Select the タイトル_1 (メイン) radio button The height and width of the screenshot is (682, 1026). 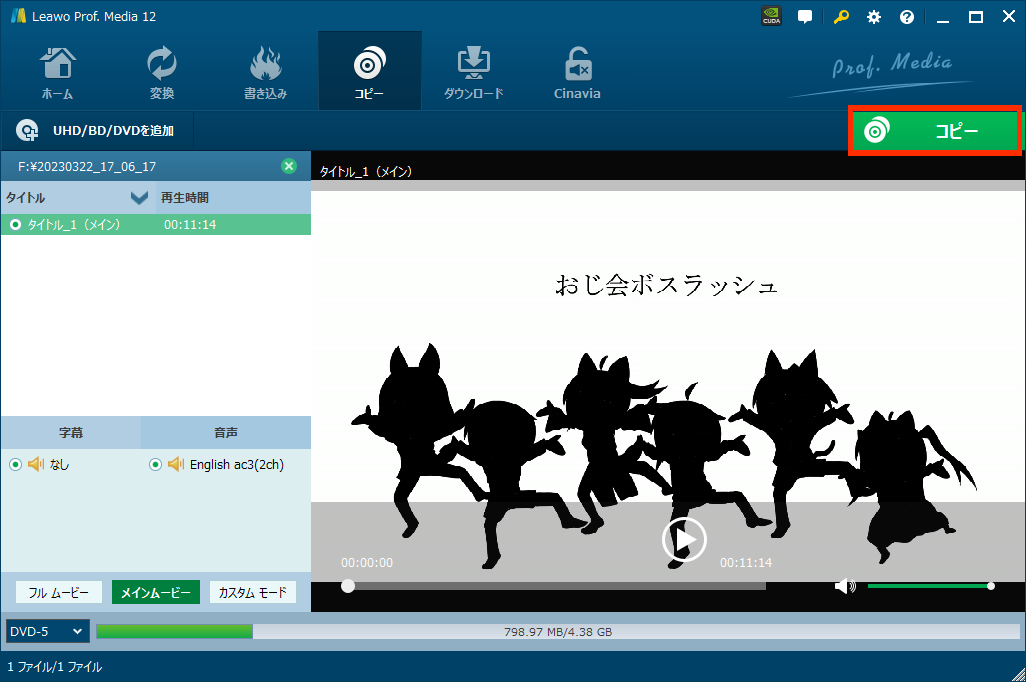(x=15, y=225)
